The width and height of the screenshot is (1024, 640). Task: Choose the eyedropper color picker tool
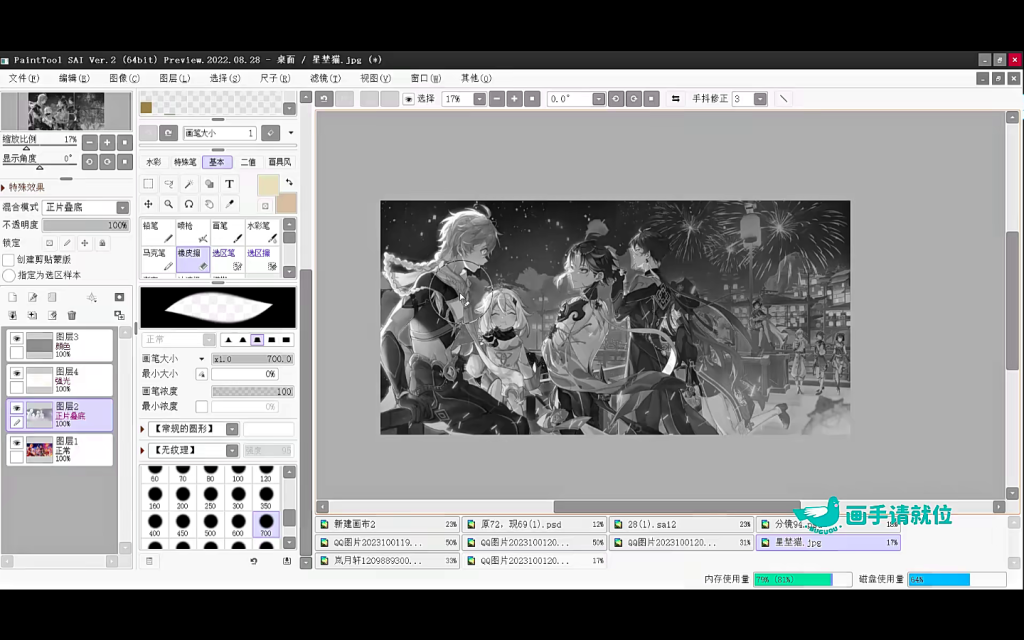click(229, 204)
